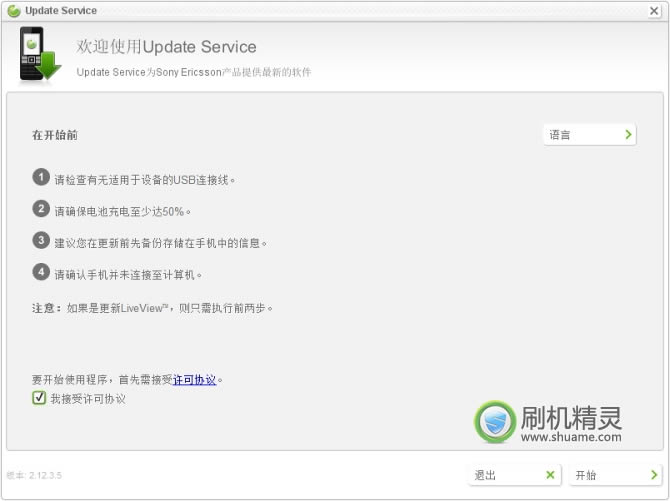
Task: Click the Sony Ericsson logo in title bar
Action: click(14, 11)
